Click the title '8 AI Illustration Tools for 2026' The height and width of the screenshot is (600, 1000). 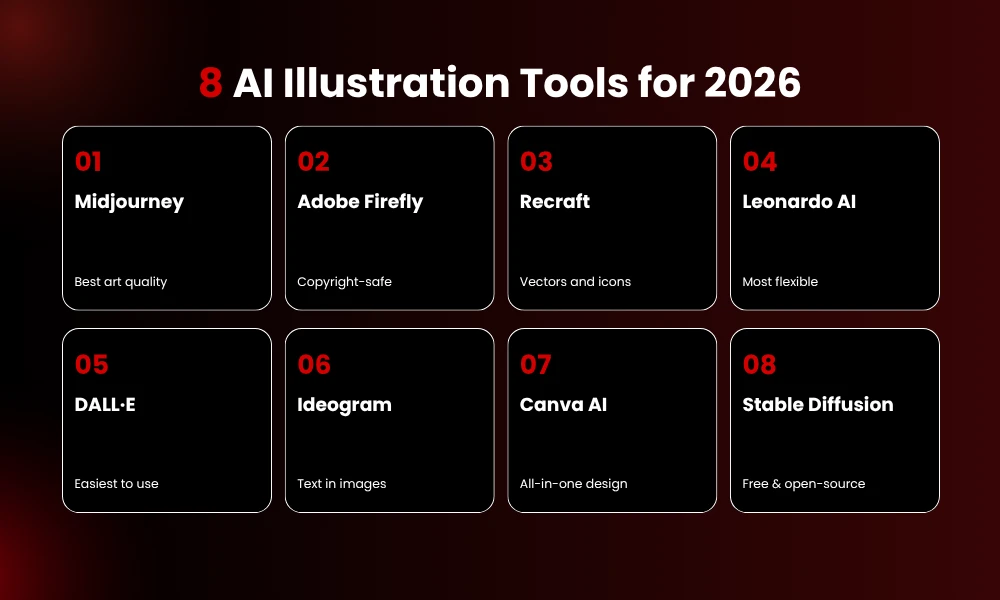click(x=499, y=83)
